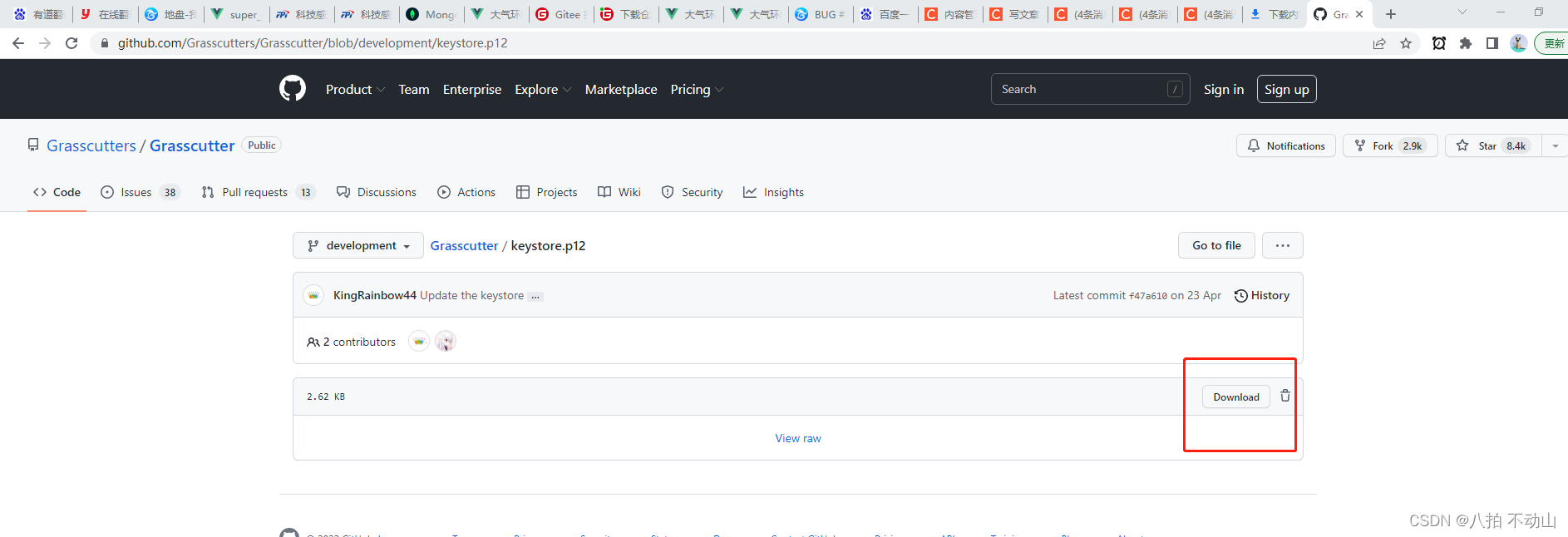Image resolution: width=1568 pixels, height=537 pixels.
Task: Open the Pull requests tab
Action: pos(258,192)
